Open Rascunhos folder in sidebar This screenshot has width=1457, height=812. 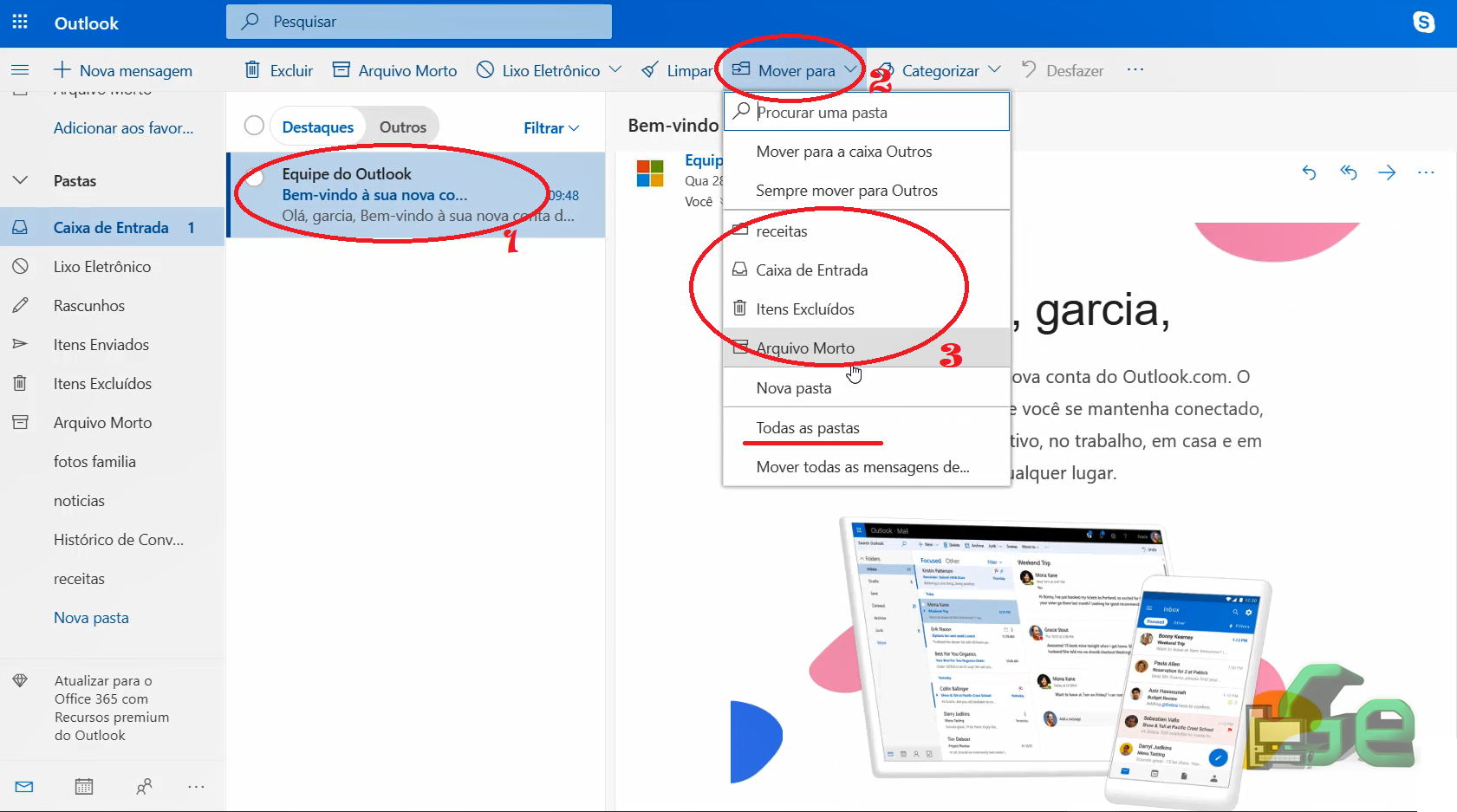[113, 306]
